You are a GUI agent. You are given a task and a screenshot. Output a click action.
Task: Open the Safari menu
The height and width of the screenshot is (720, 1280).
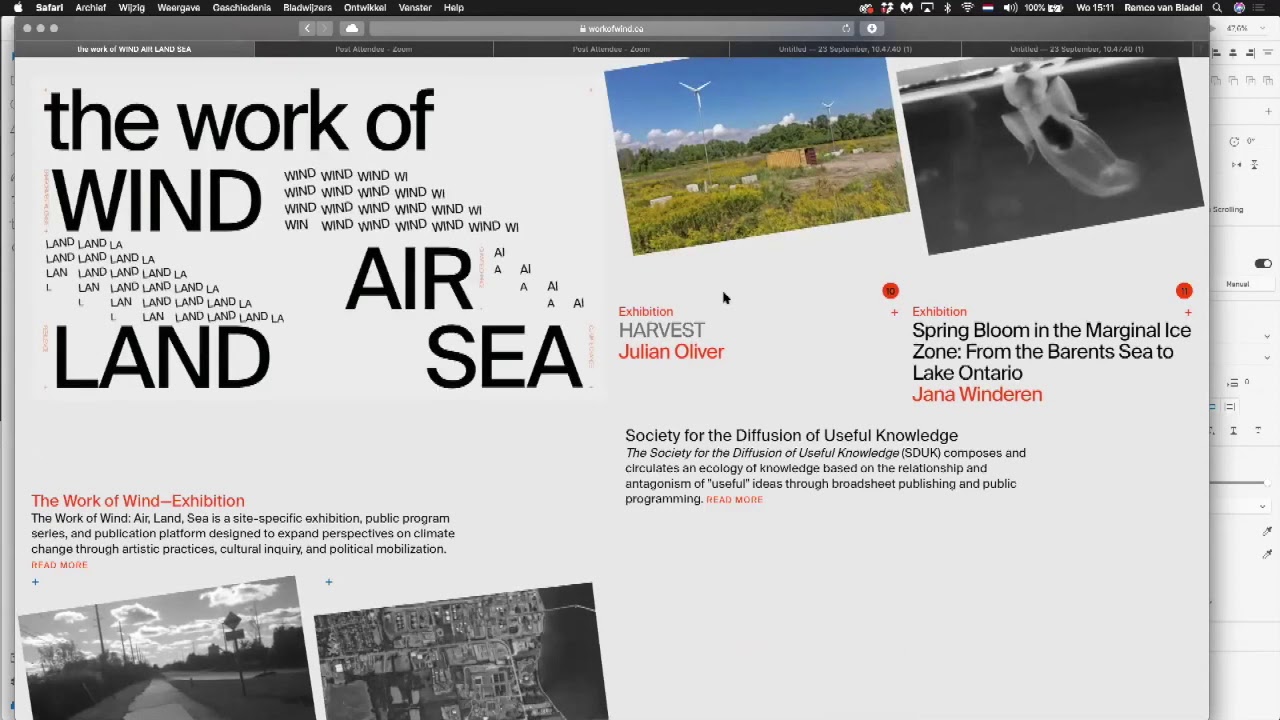(x=49, y=7)
